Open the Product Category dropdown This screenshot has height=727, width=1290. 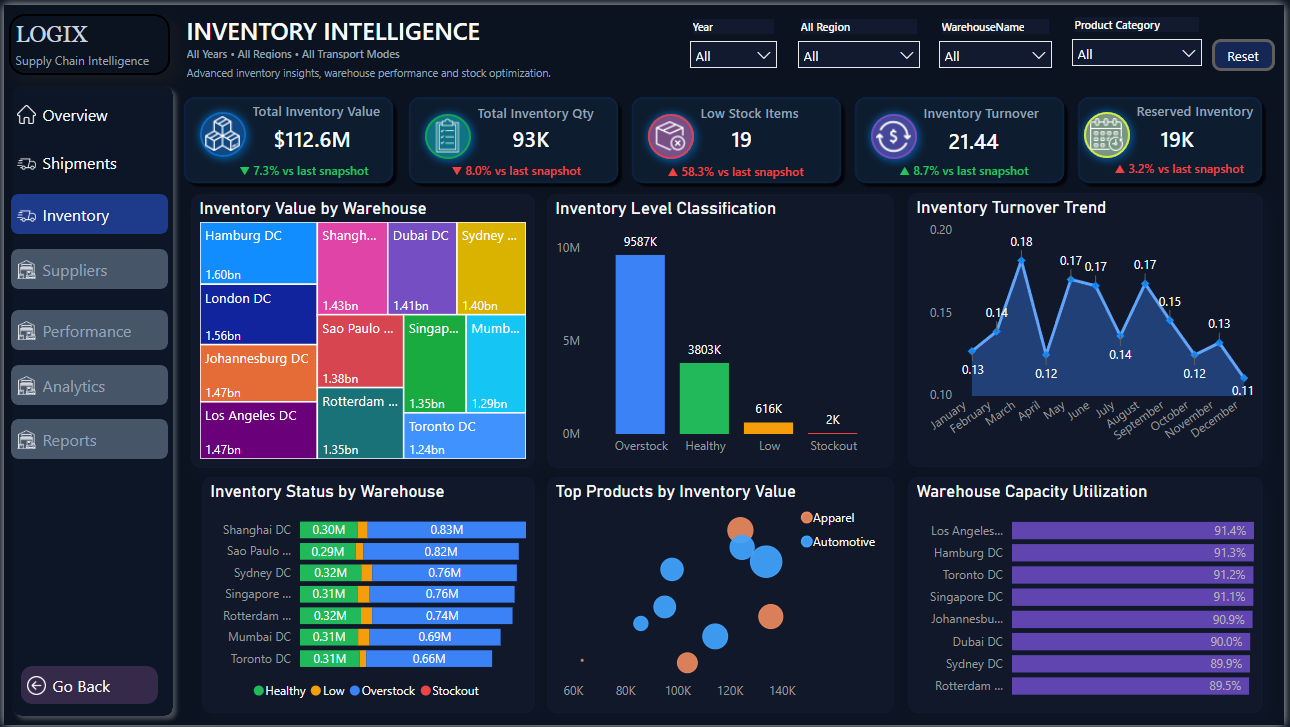(x=1136, y=54)
